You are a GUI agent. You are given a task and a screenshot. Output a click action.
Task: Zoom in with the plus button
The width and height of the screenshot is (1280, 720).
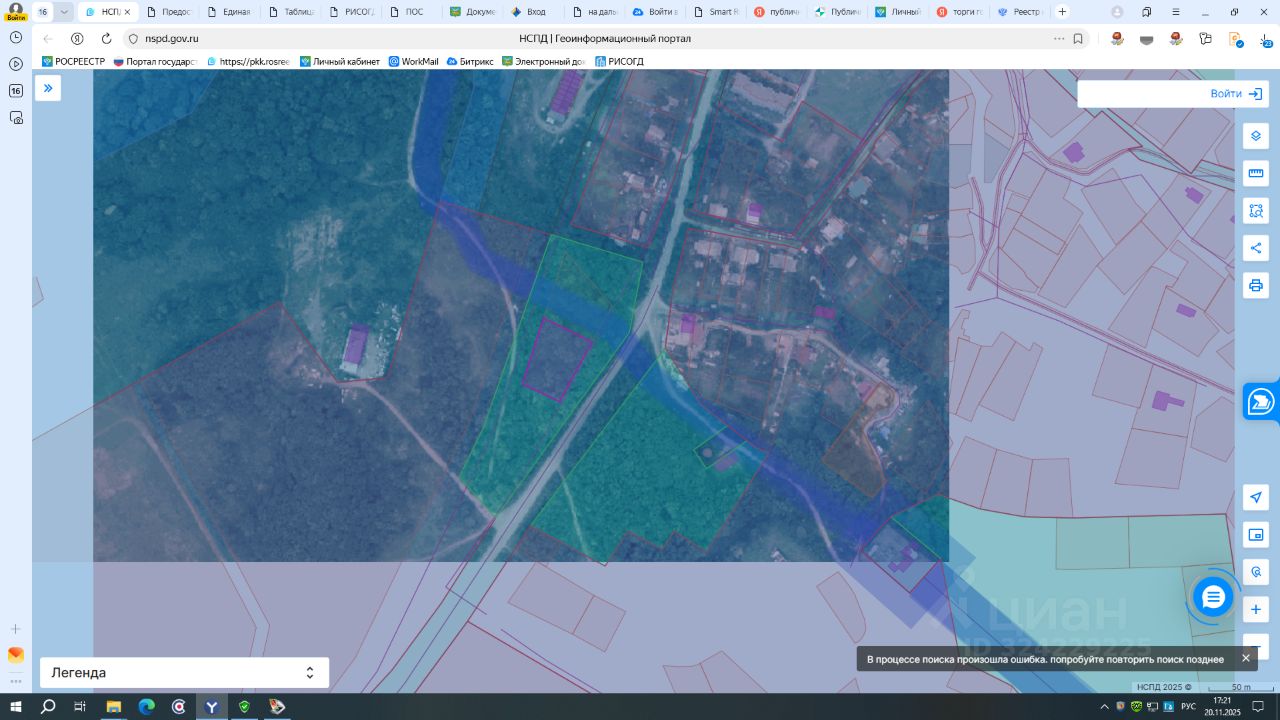coord(1256,609)
